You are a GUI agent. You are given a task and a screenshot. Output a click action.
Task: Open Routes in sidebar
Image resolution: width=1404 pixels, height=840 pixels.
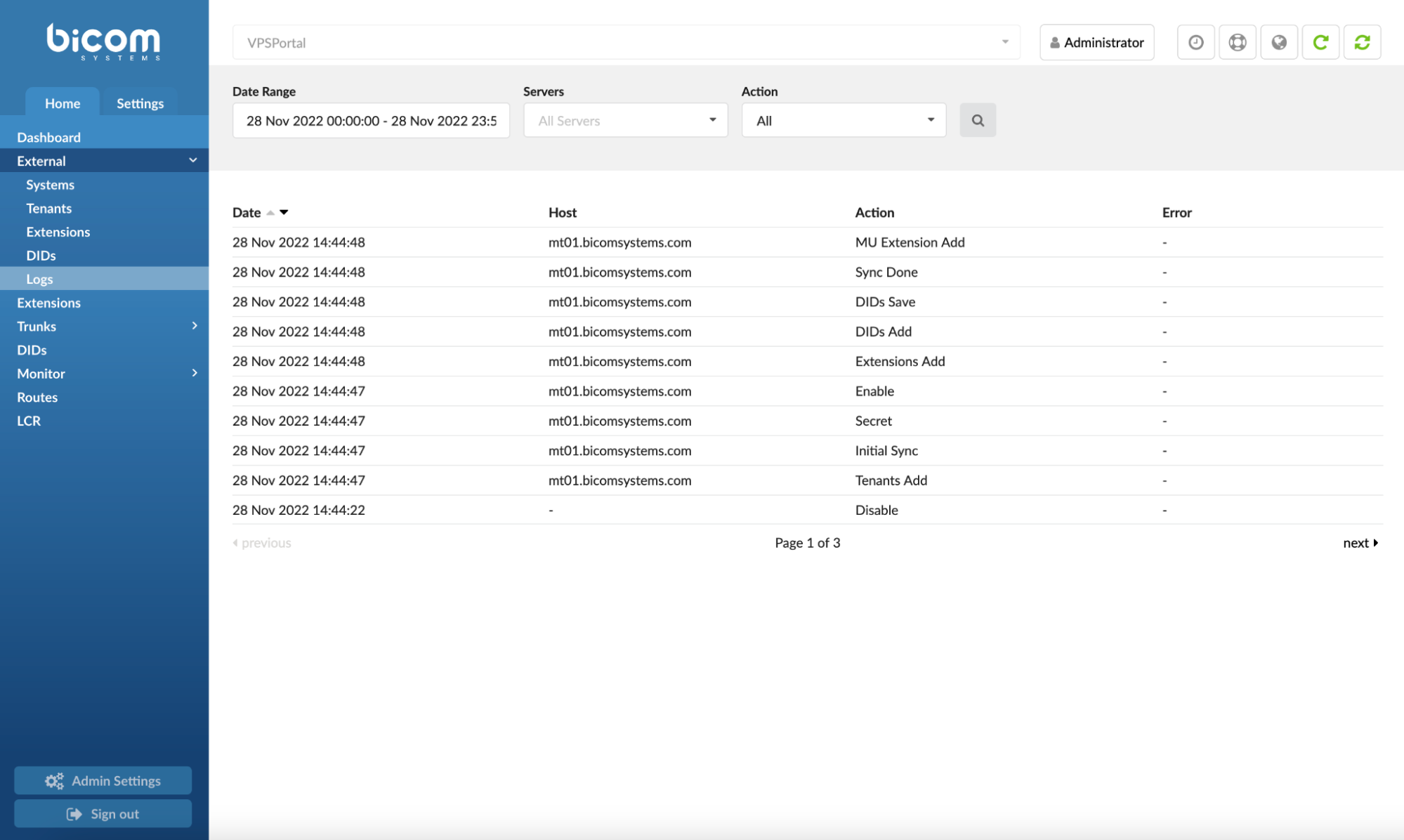pos(104,397)
